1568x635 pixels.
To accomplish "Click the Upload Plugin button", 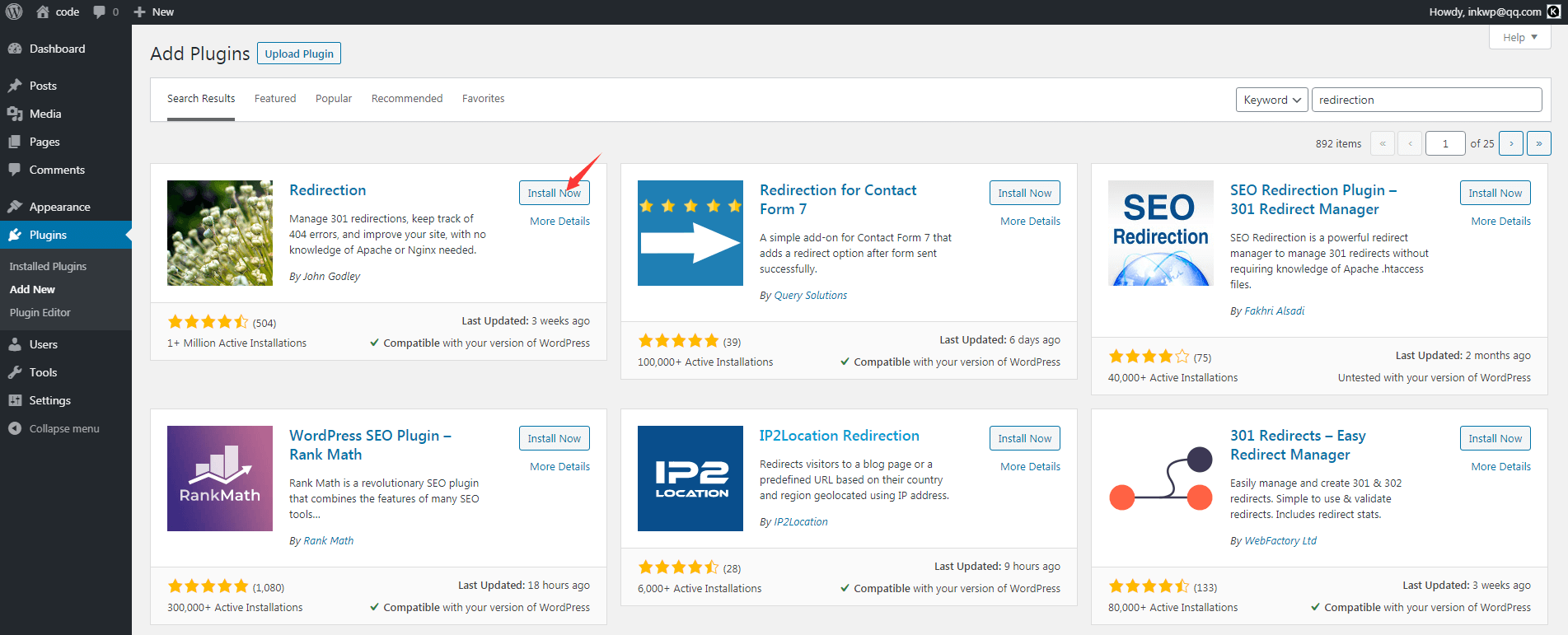I will 299,54.
